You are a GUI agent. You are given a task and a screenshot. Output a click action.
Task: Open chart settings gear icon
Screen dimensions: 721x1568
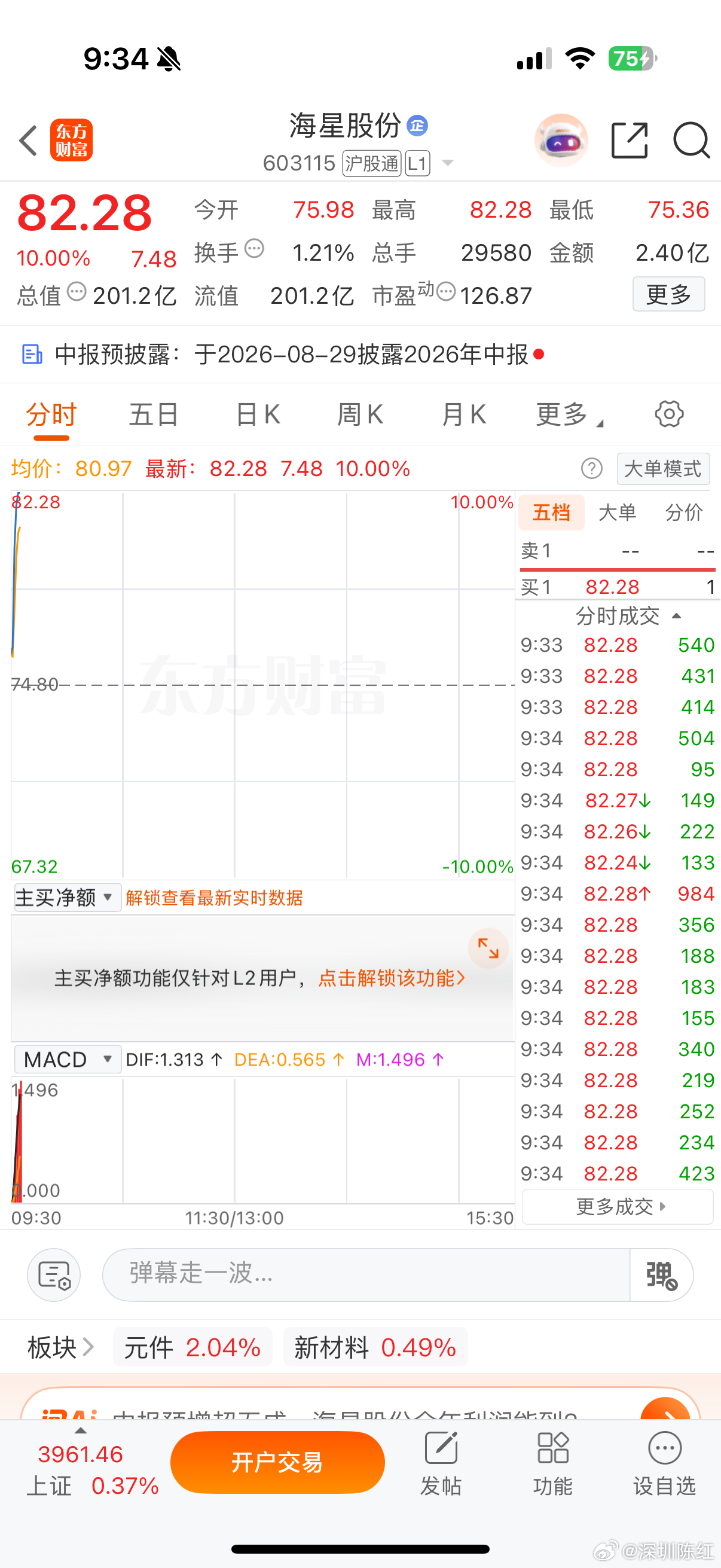669,414
